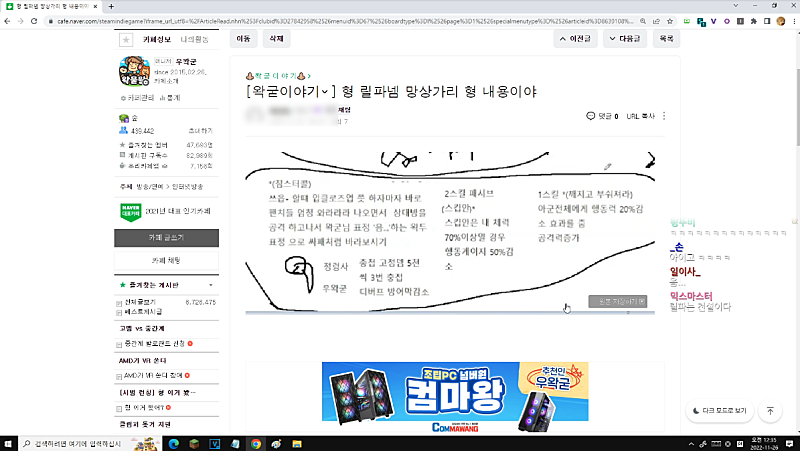Open the 카페정보 tab

pos(157,39)
